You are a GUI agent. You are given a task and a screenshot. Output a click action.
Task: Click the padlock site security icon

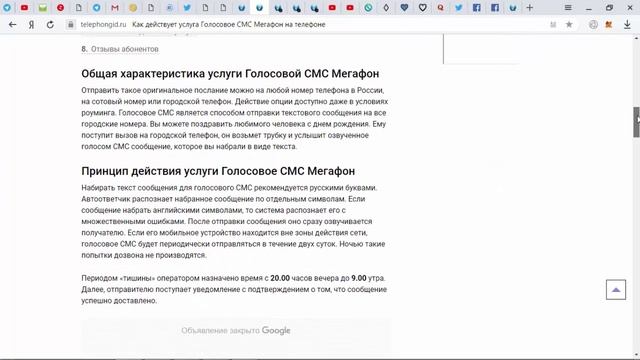point(71,24)
